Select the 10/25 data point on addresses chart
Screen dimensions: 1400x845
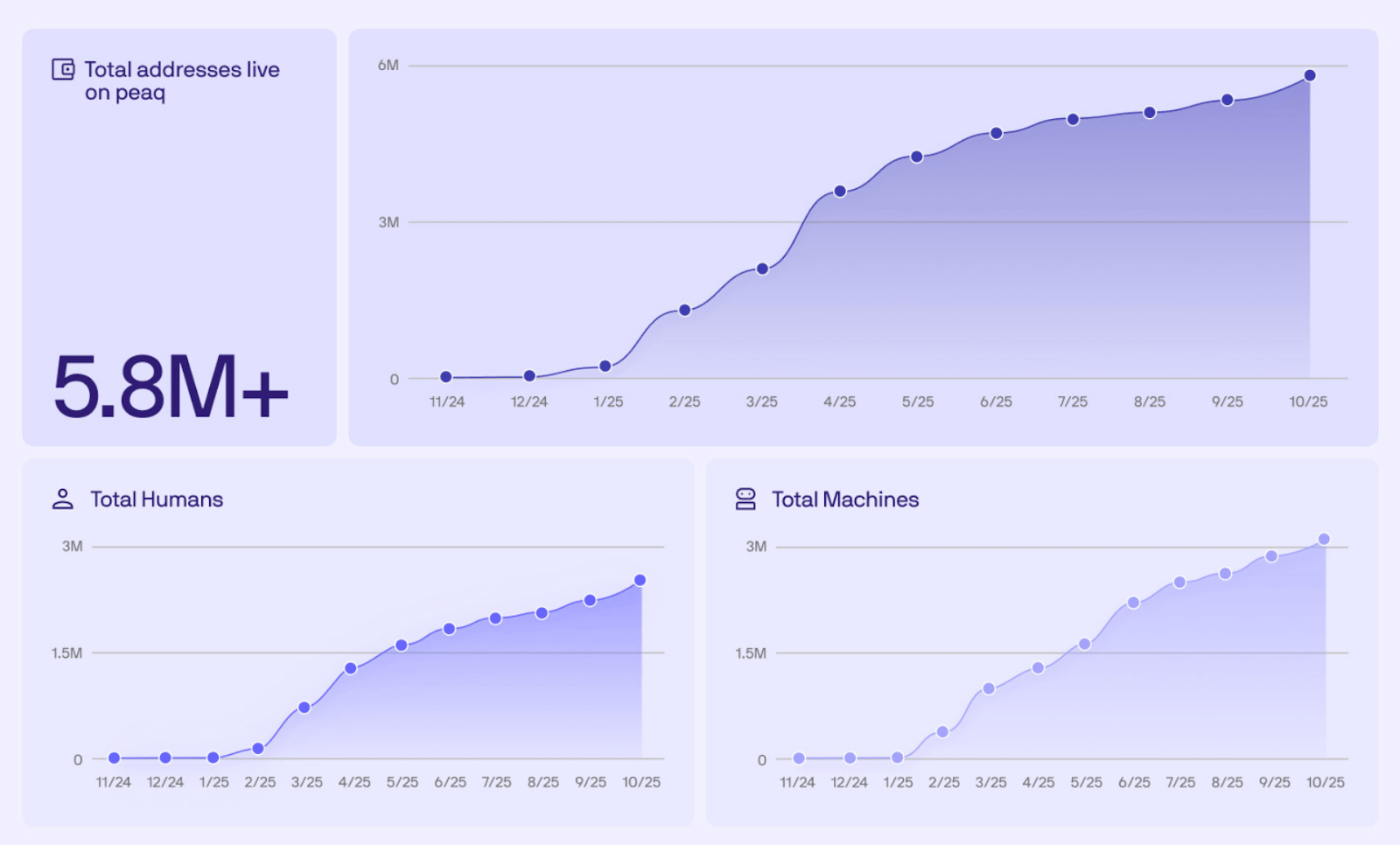[x=1310, y=75]
